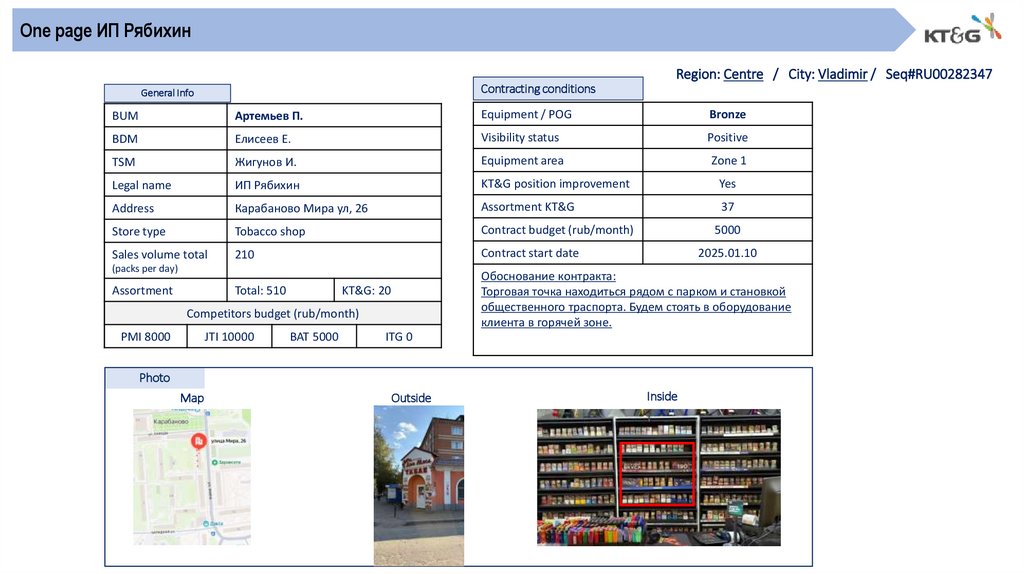Open the Centre region link
This screenshot has height=574, width=1024.
[x=743, y=74]
